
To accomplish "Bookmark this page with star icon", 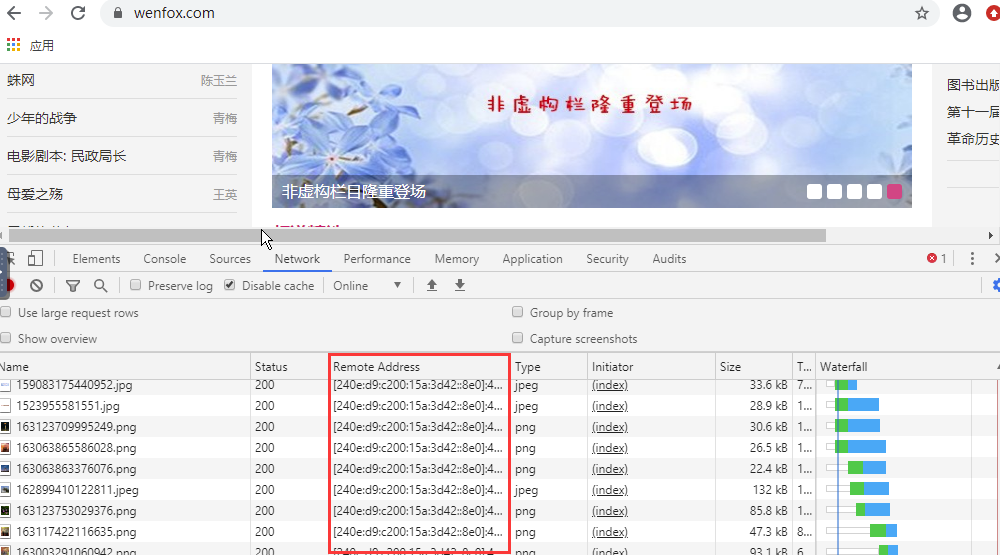I will (x=921, y=14).
